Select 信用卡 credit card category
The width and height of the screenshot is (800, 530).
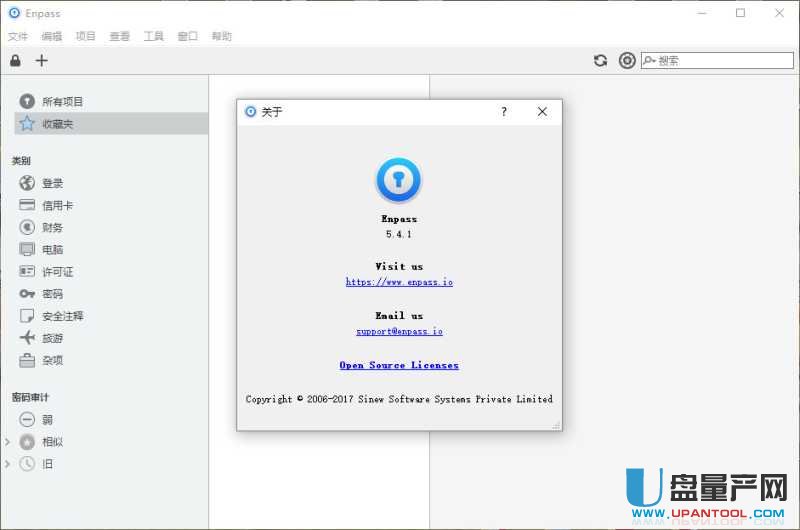pos(56,205)
